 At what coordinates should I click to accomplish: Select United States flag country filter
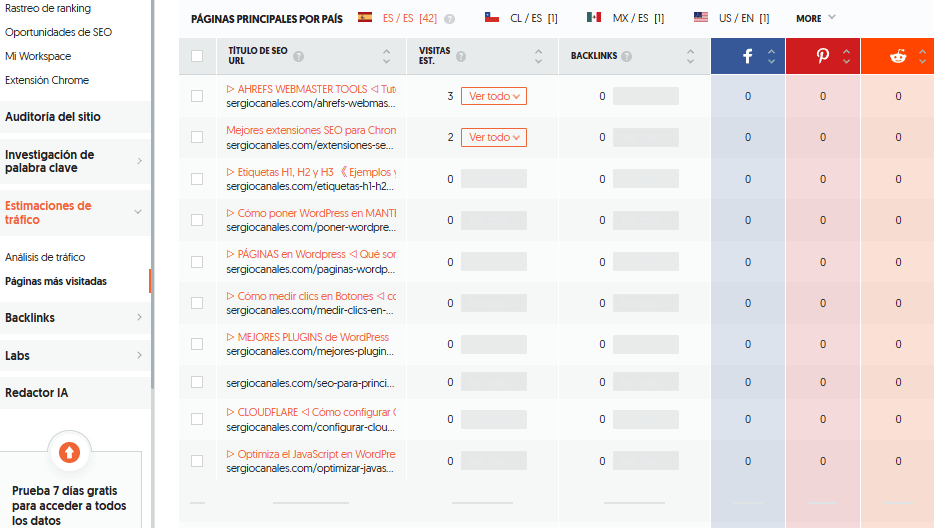tap(701, 17)
